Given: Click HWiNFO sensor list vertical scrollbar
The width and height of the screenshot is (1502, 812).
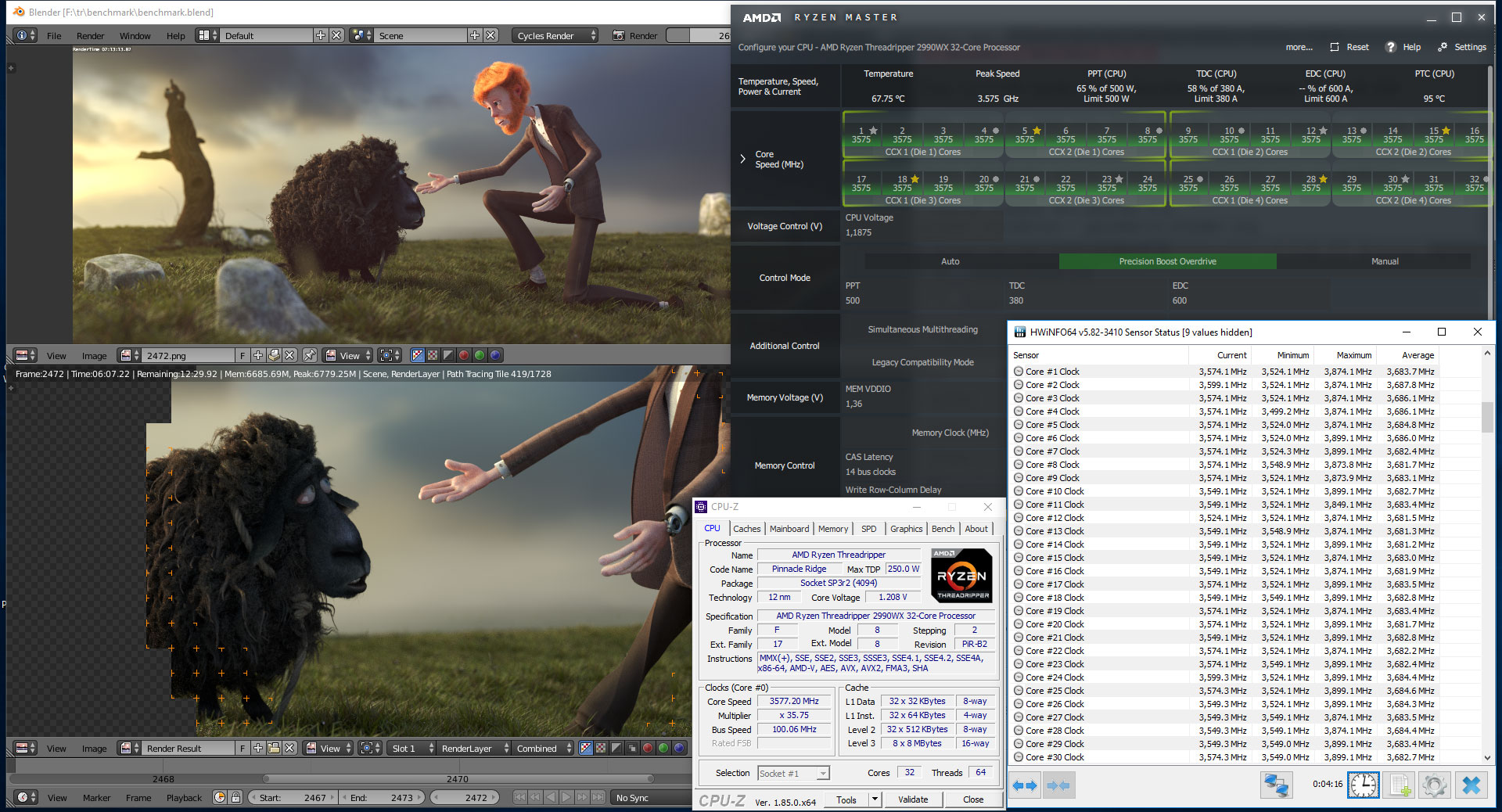Looking at the screenshot, I should [x=1487, y=418].
